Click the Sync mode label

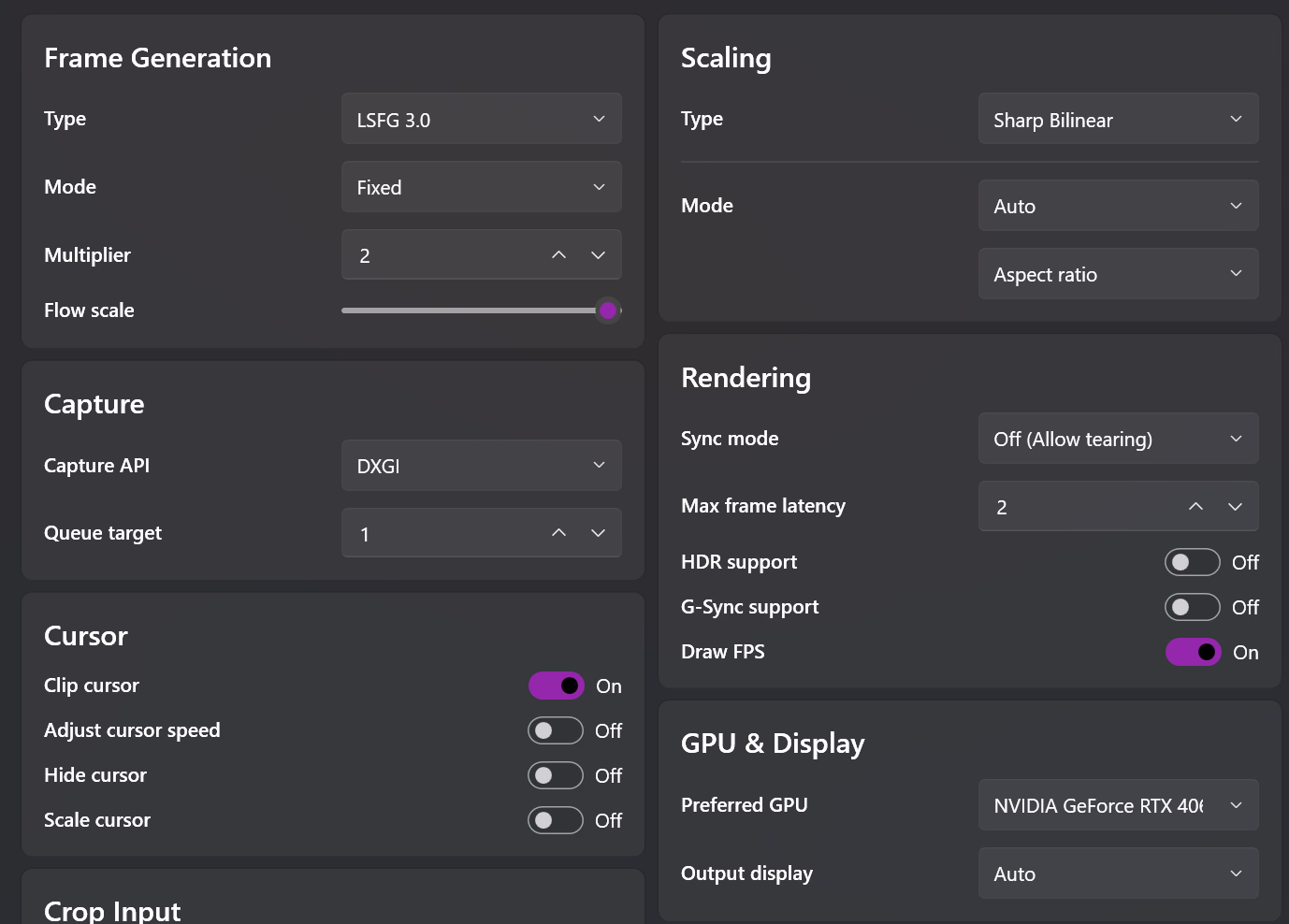click(x=730, y=439)
